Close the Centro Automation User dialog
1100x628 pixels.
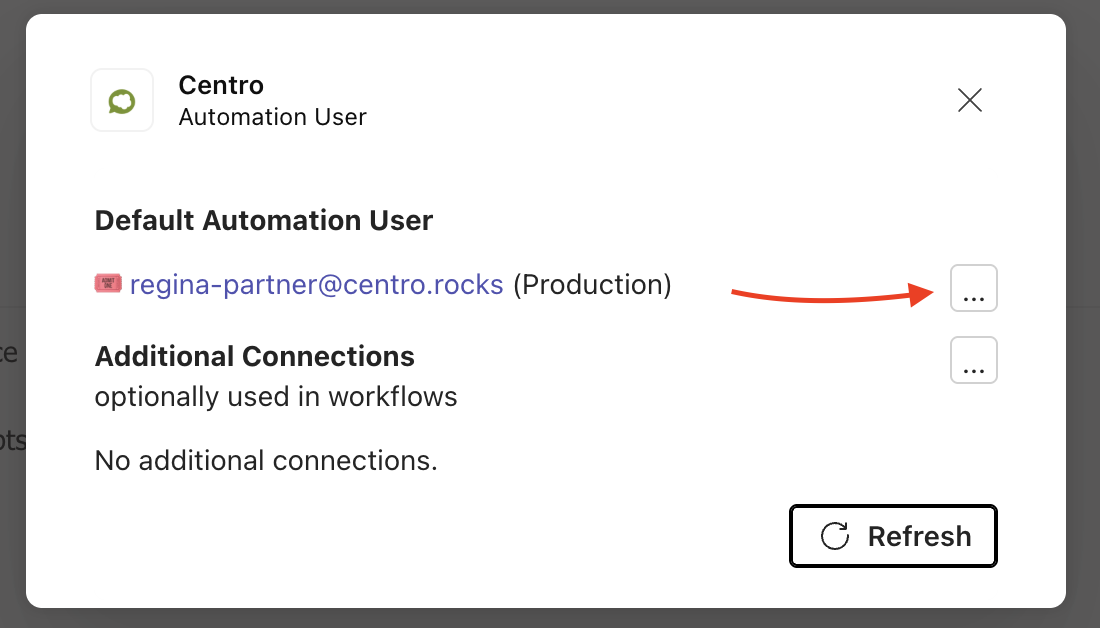click(970, 100)
